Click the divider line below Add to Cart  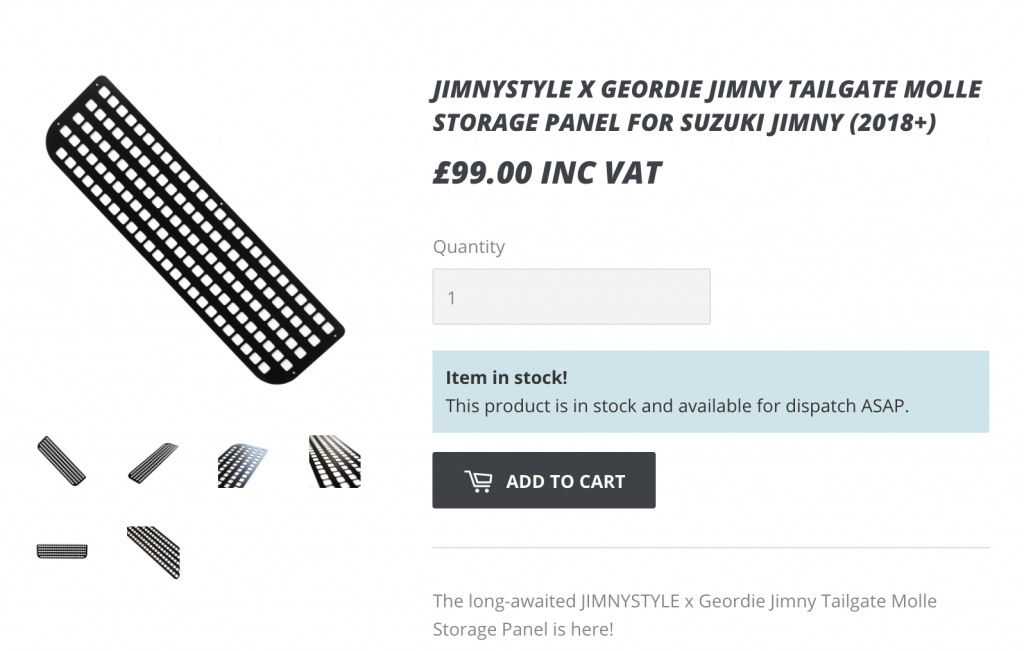(x=711, y=547)
